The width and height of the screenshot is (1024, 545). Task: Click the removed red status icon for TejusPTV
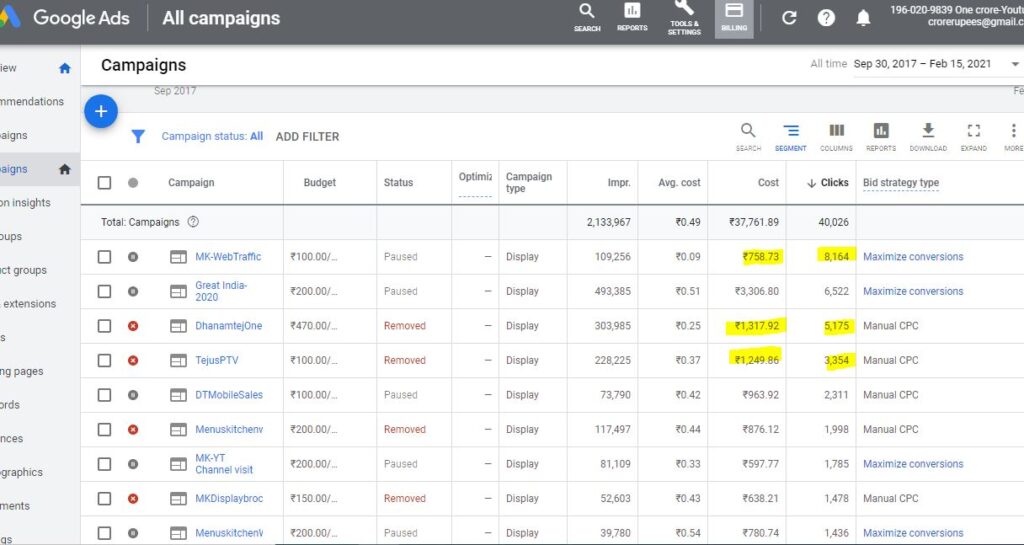[x=133, y=360]
